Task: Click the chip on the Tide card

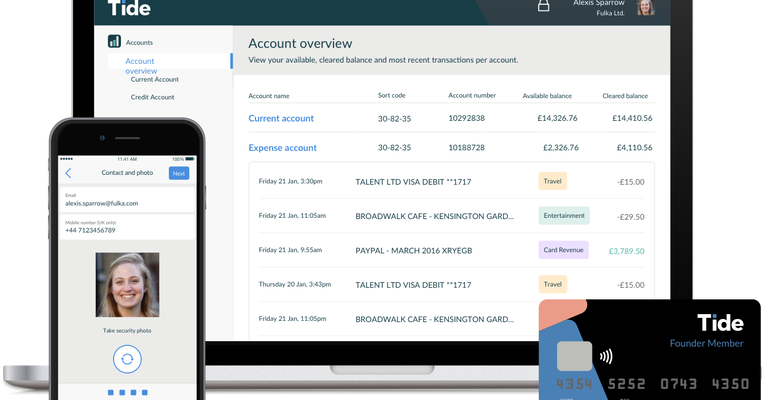Action: click(x=574, y=356)
